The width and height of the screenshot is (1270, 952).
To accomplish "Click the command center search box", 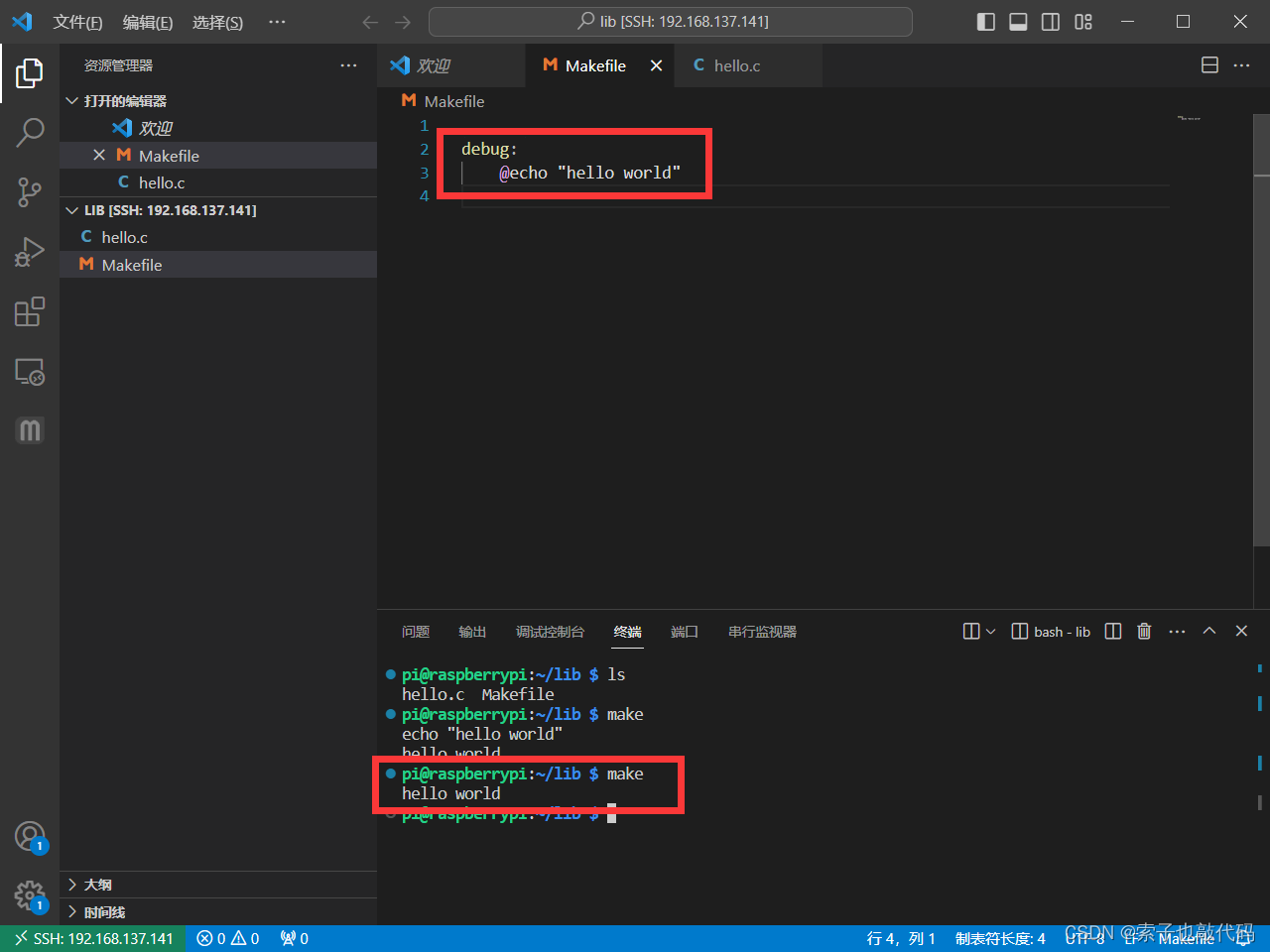I will 671,22.
